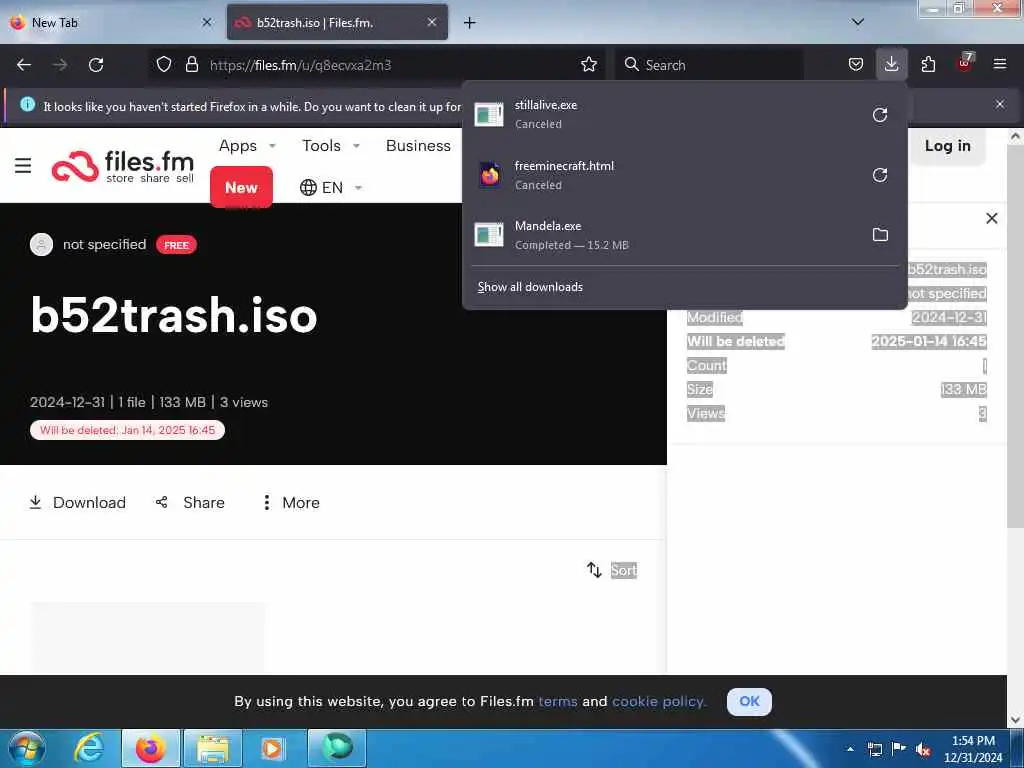Sort the file list

(611, 570)
